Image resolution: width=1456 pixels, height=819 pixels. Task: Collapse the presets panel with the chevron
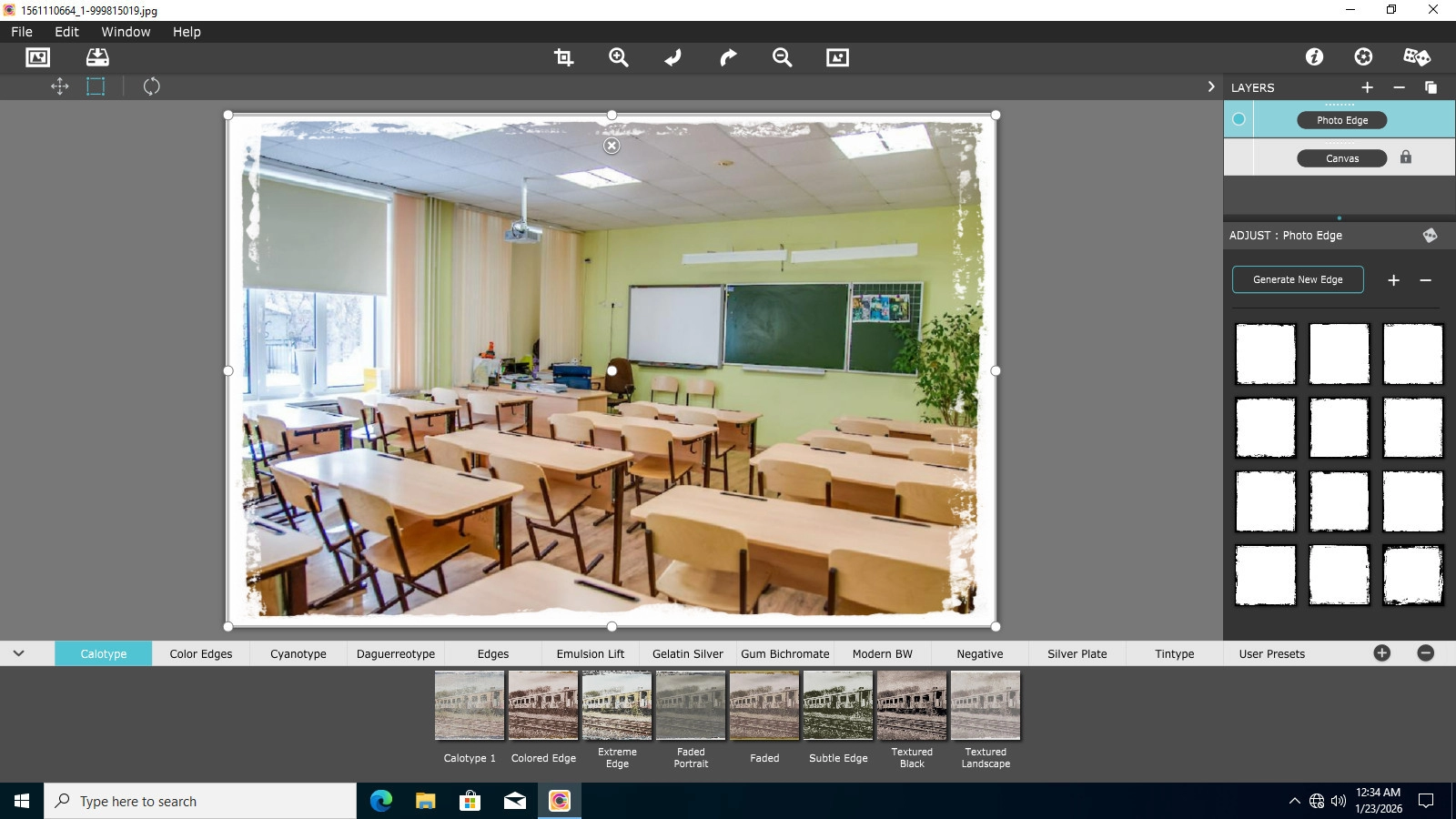coord(18,653)
